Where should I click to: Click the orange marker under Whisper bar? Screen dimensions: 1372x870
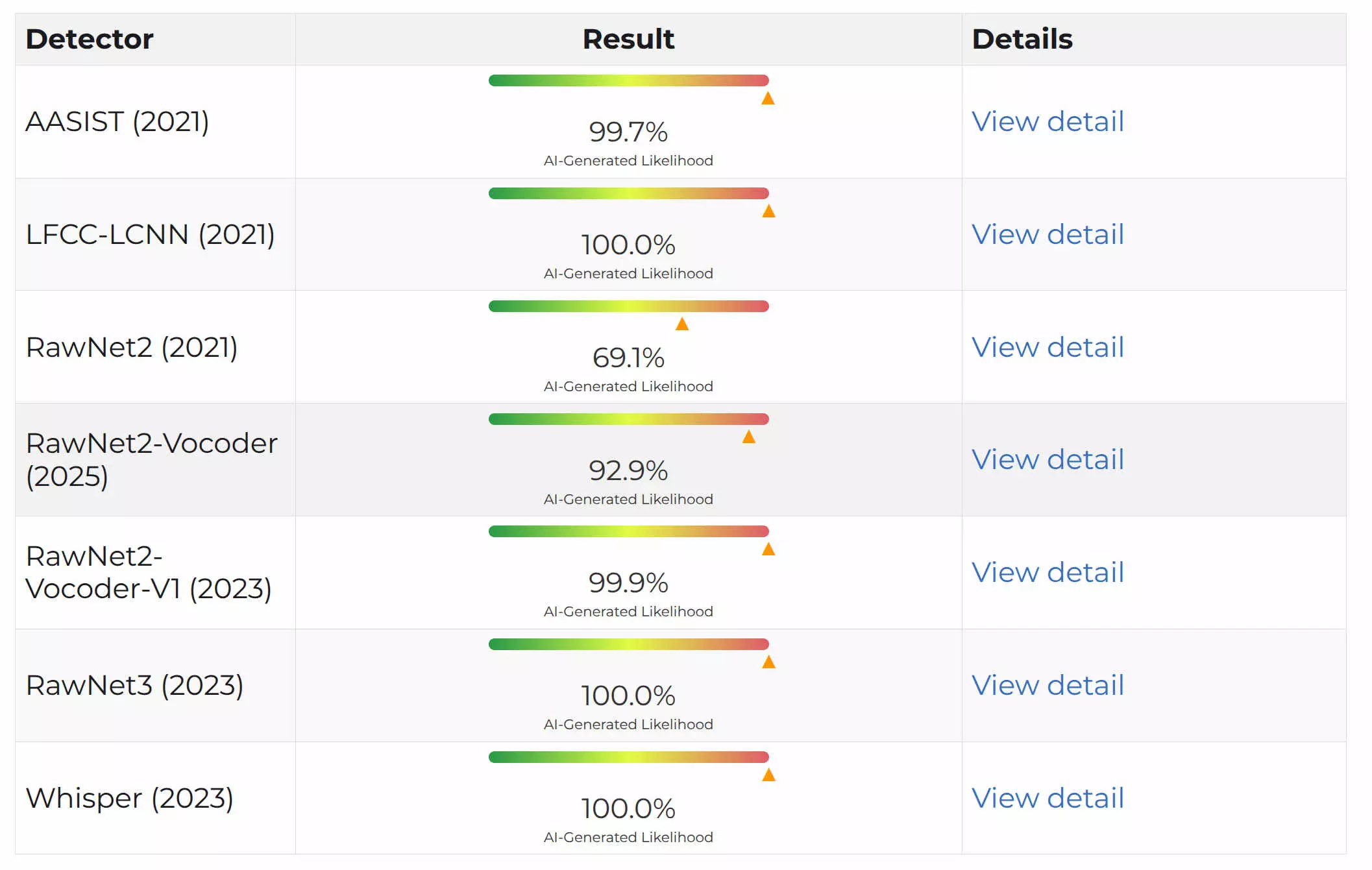(768, 775)
